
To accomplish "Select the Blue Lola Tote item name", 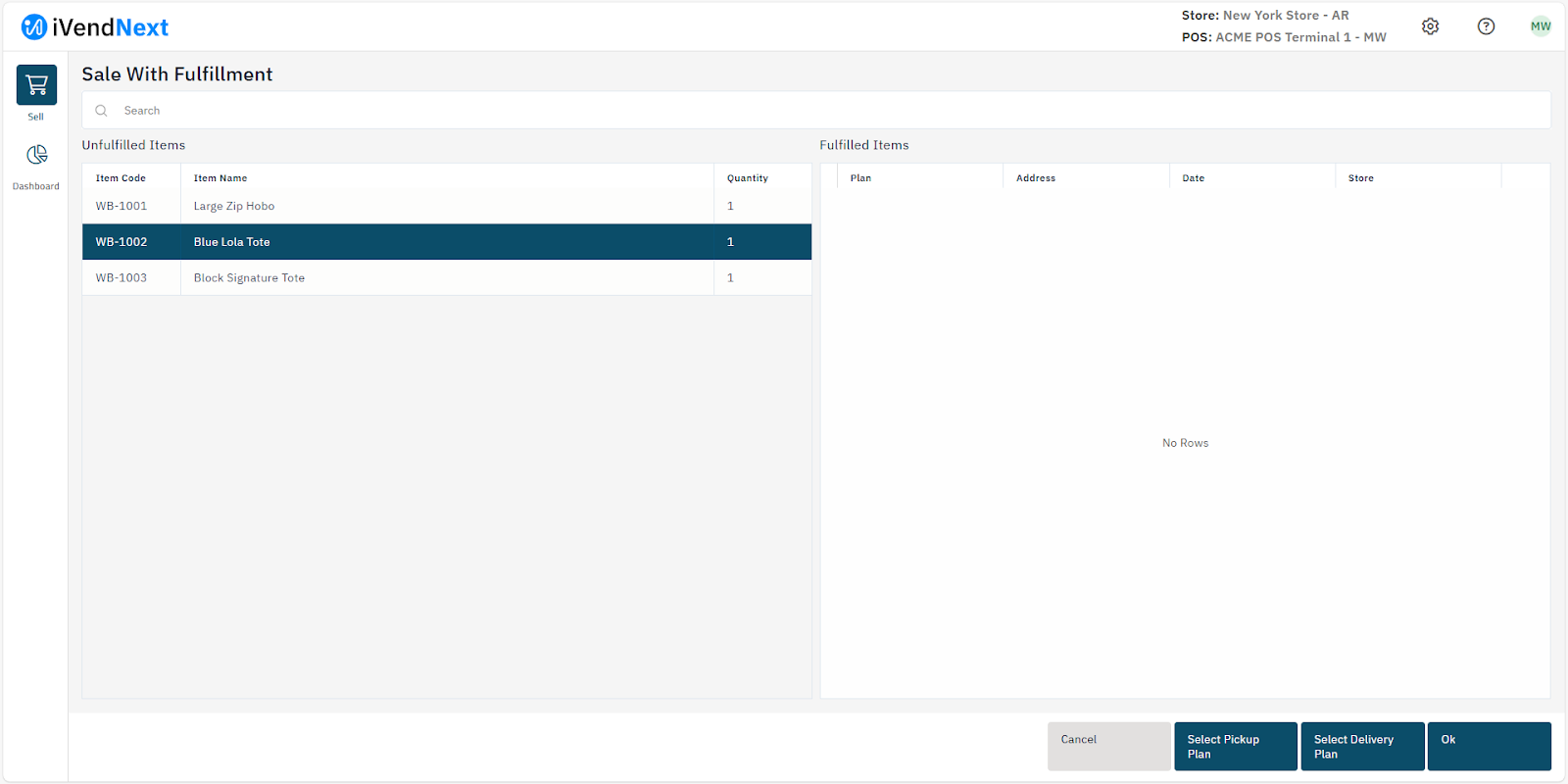I will (x=231, y=242).
